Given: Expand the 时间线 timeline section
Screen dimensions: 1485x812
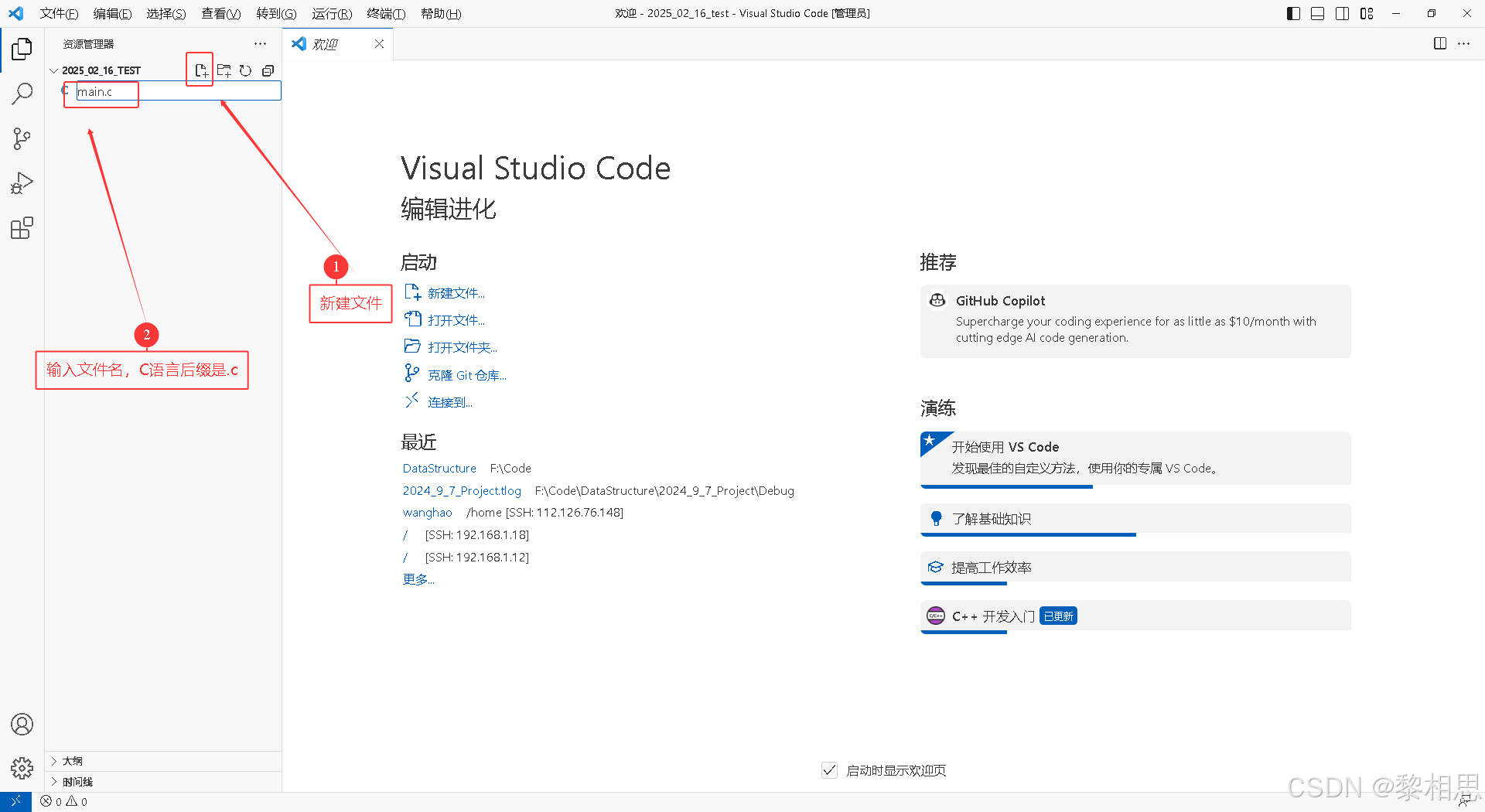Looking at the screenshot, I should point(164,782).
